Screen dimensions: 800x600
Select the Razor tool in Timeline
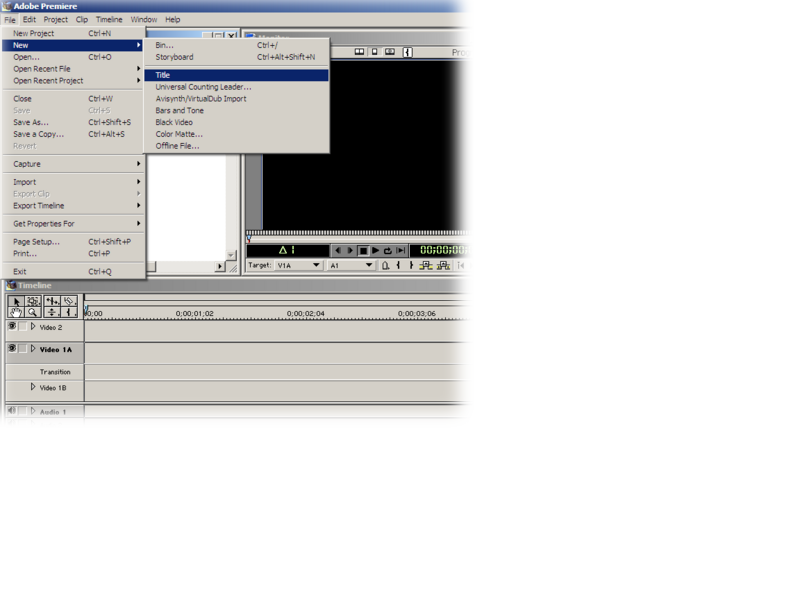(68, 301)
